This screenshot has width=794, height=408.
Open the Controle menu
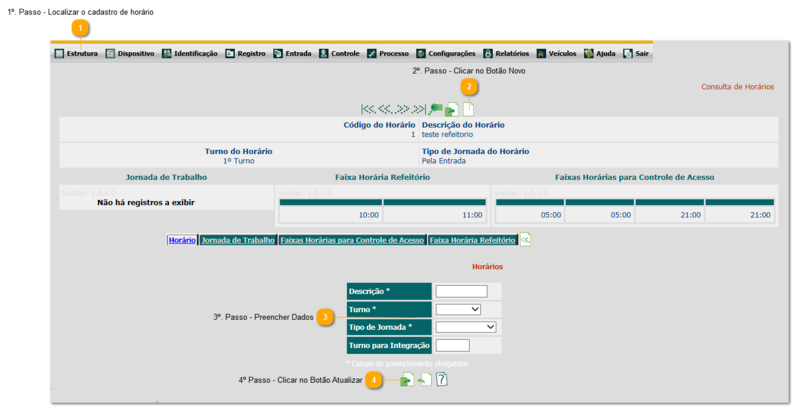pyautogui.click(x=339, y=53)
